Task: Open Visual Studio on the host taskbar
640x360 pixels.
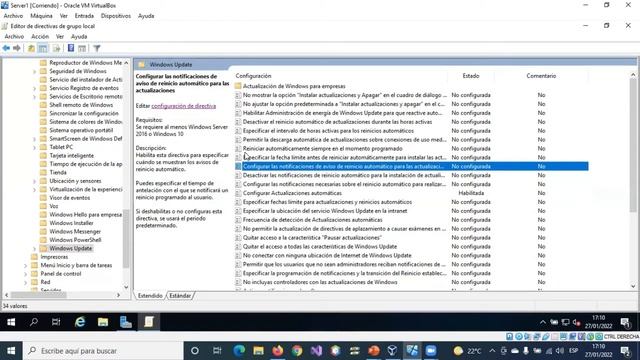Action: point(316,351)
